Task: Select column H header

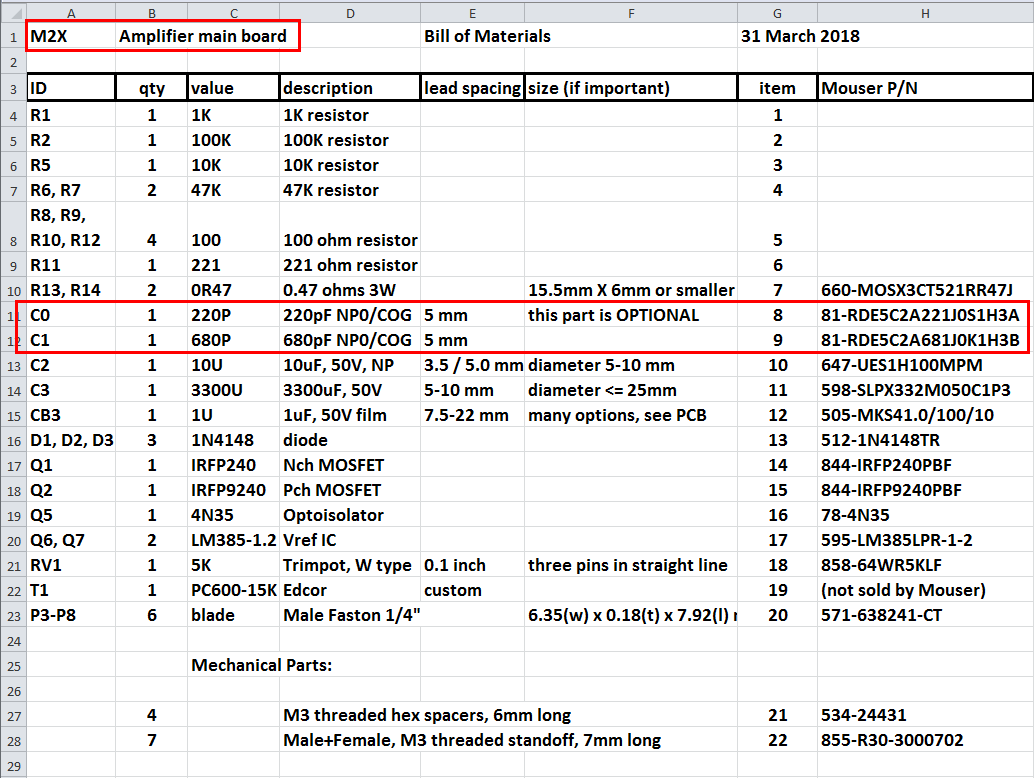Action: coord(925,13)
